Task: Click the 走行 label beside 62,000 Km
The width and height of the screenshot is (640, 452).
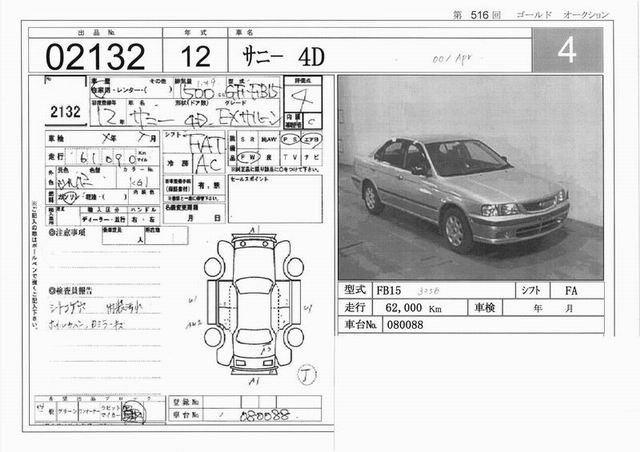Action: [355, 307]
